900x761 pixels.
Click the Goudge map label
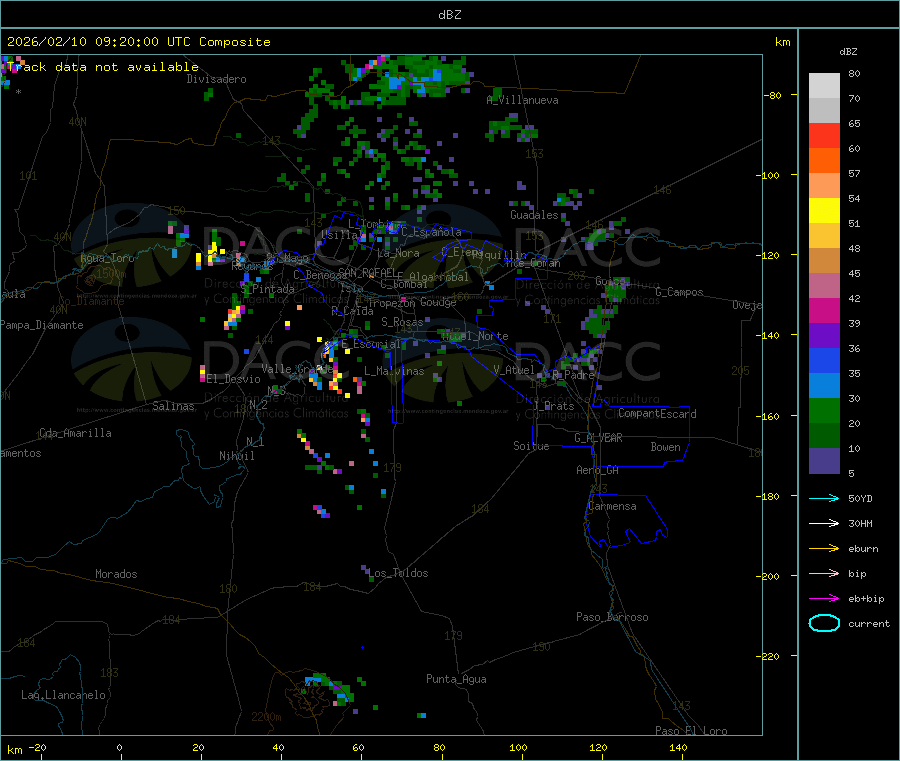click(438, 302)
